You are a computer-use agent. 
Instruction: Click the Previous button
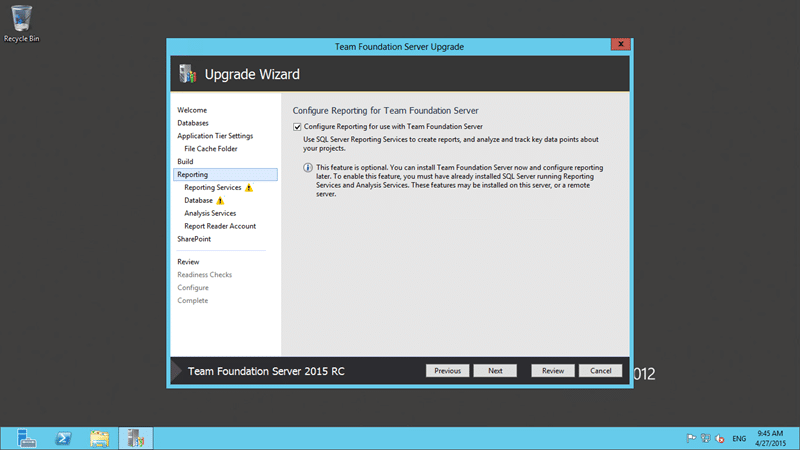(x=447, y=371)
